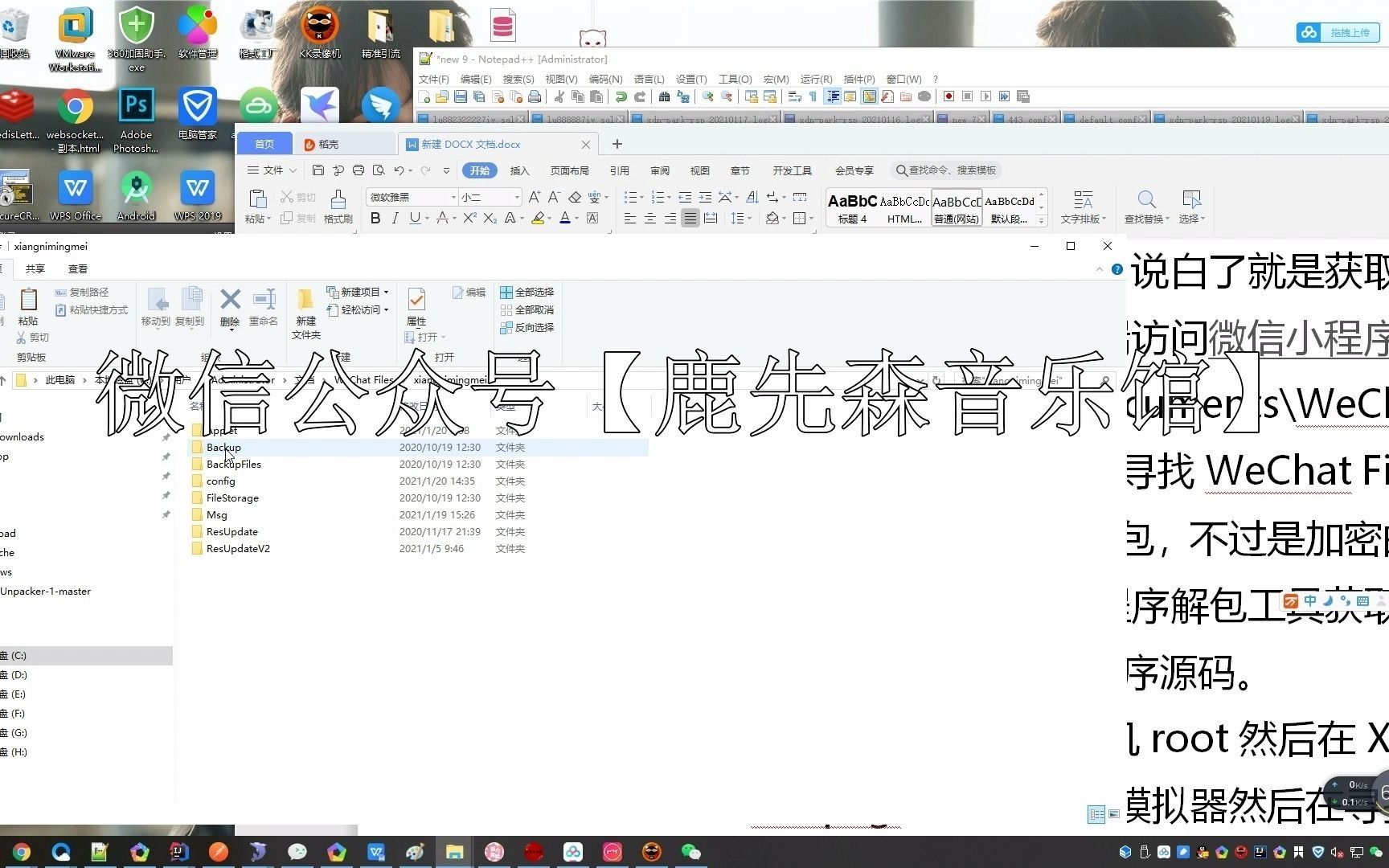Open the 新建项目 dropdown in Explorer ribbon
Viewport: 1389px width, 868px height.
[x=358, y=292]
